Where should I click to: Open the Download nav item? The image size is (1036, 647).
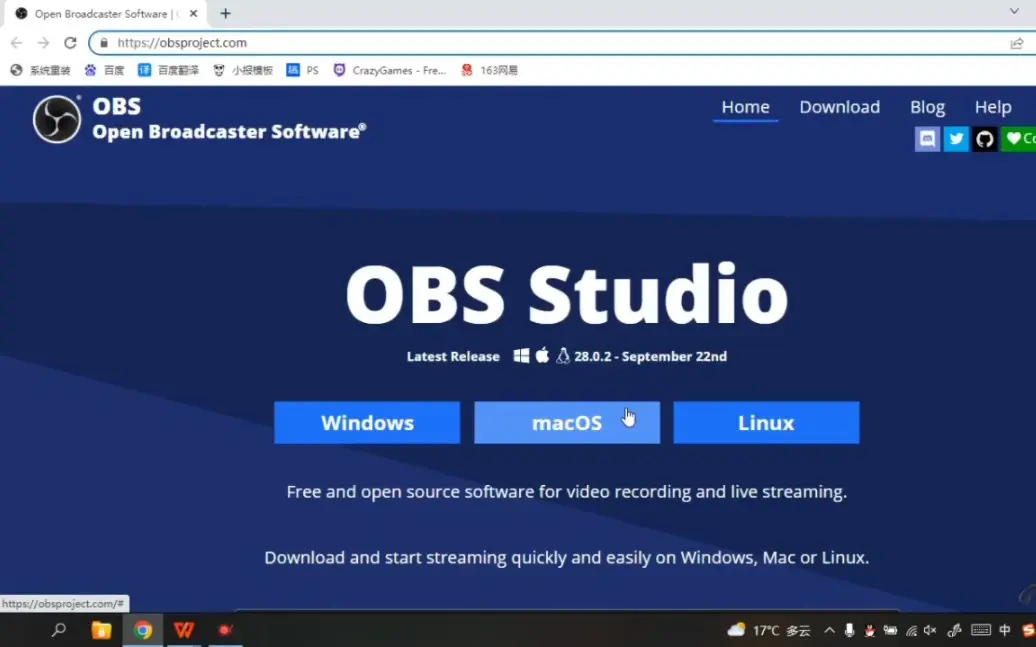pyautogui.click(x=840, y=107)
